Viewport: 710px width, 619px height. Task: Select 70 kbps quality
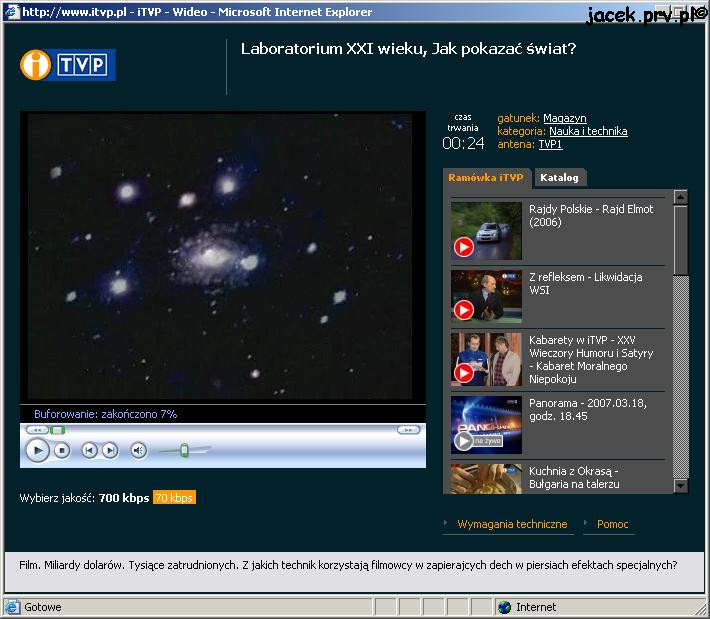[x=174, y=498]
